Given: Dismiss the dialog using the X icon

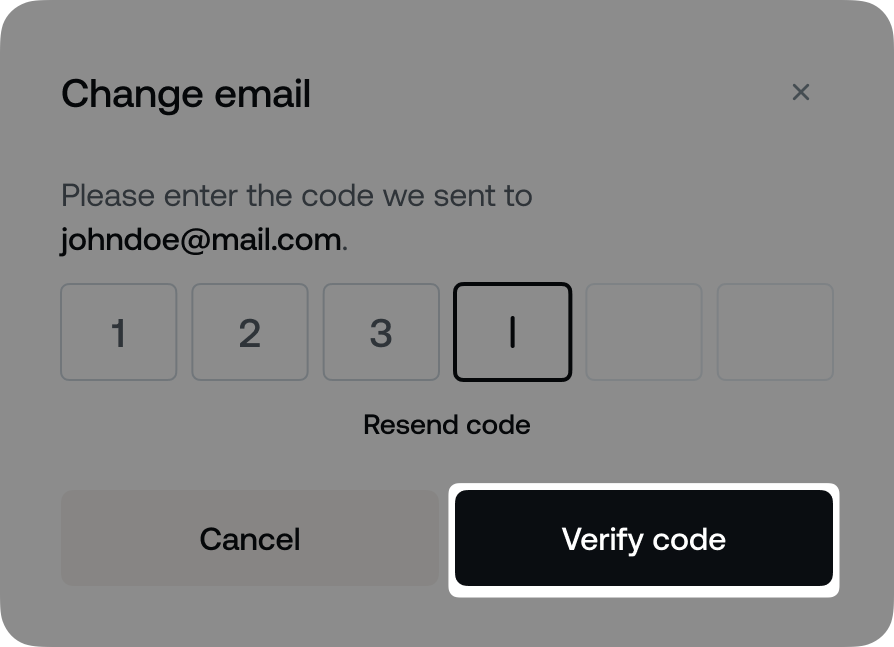Looking at the screenshot, I should tap(800, 92).
